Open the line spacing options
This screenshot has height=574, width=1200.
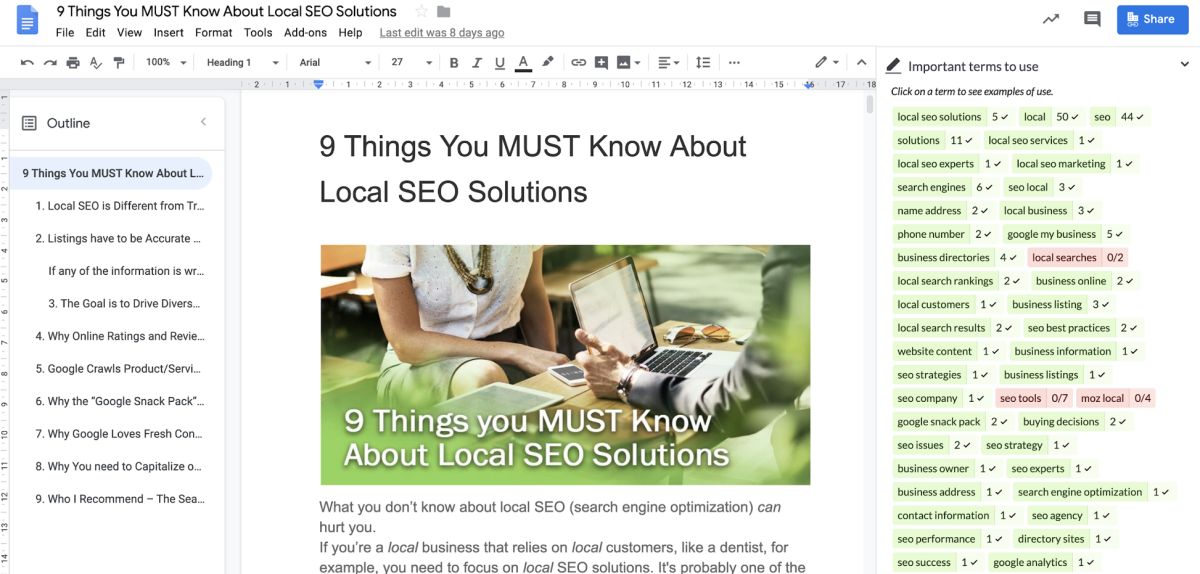pyautogui.click(x=702, y=62)
